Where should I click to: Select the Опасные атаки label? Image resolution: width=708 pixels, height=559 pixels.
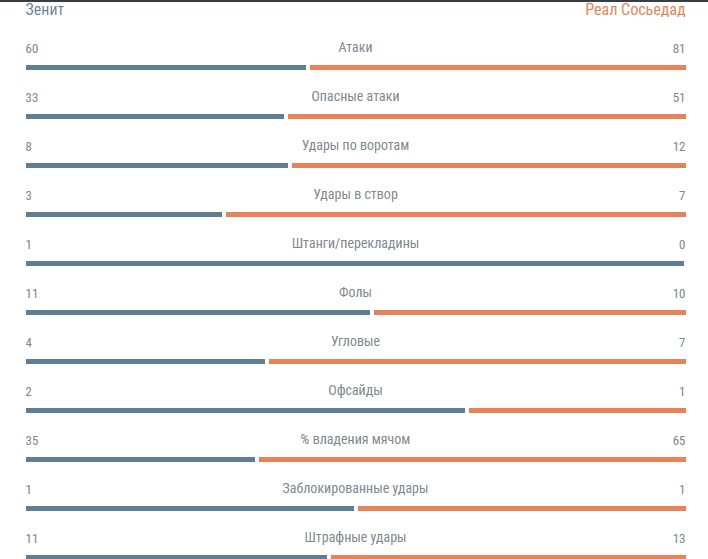pos(355,97)
